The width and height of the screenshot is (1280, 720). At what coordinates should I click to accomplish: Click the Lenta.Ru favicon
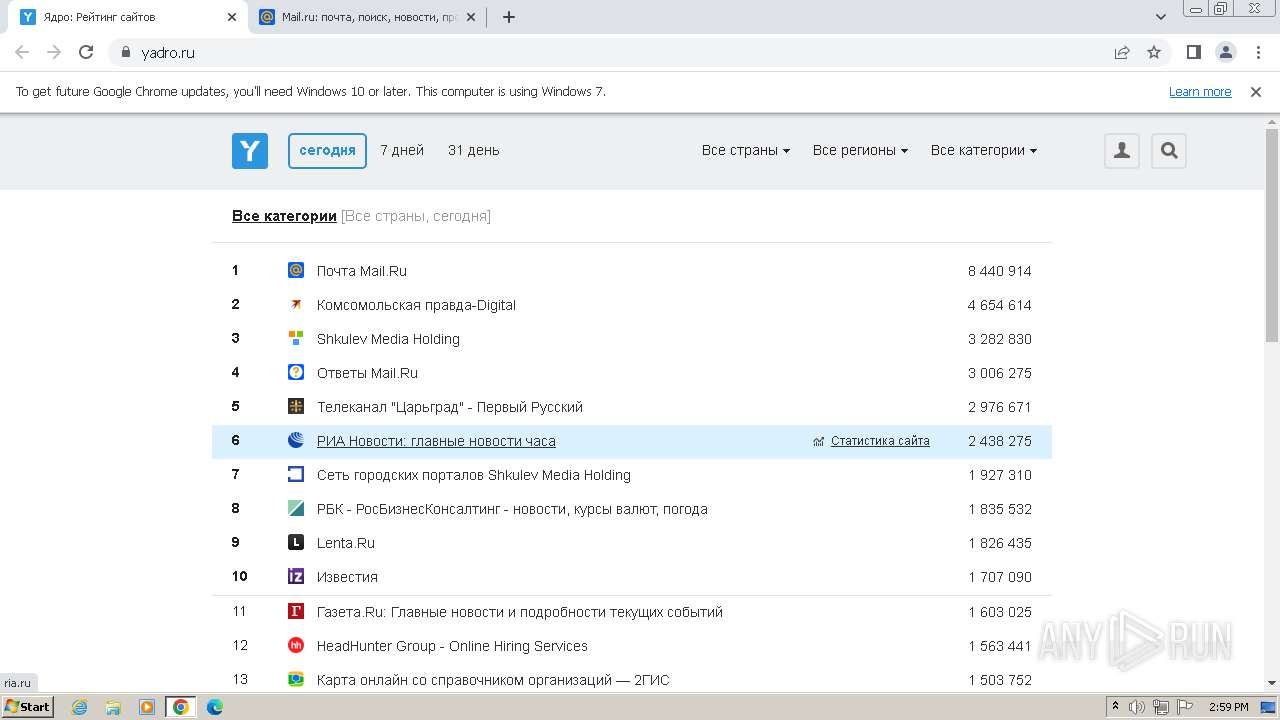point(296,542)
